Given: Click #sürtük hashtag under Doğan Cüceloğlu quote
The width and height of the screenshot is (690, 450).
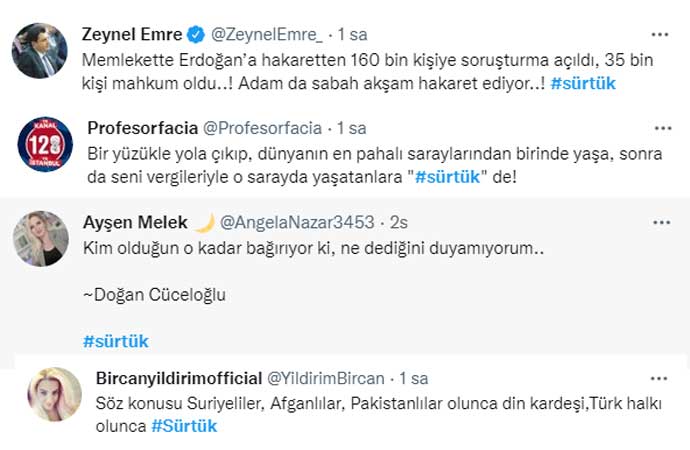Looking at the screenshot, I should [115, 341].
